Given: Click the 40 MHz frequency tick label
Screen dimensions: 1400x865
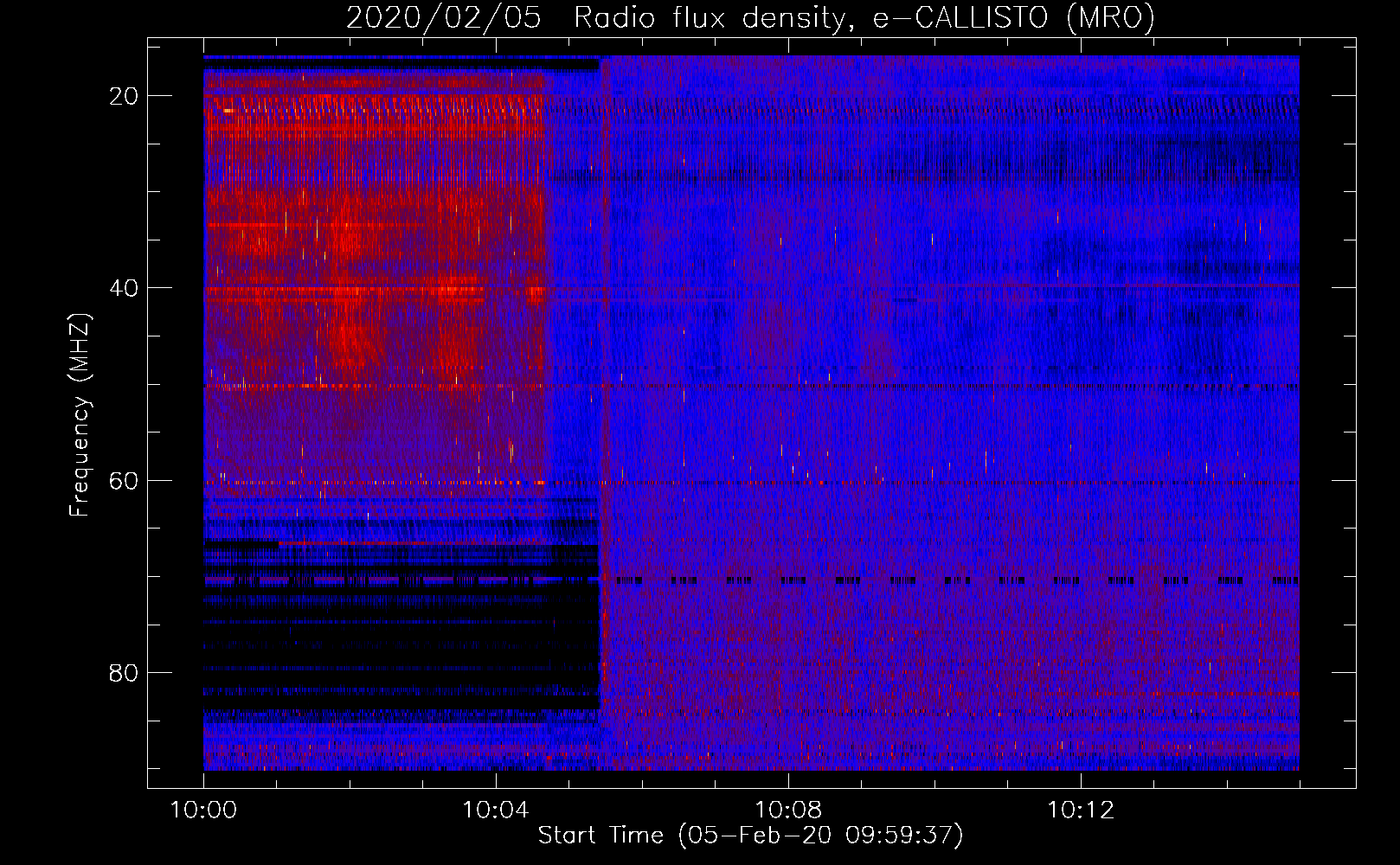Looking at the screenshot, I should [124, 287].
